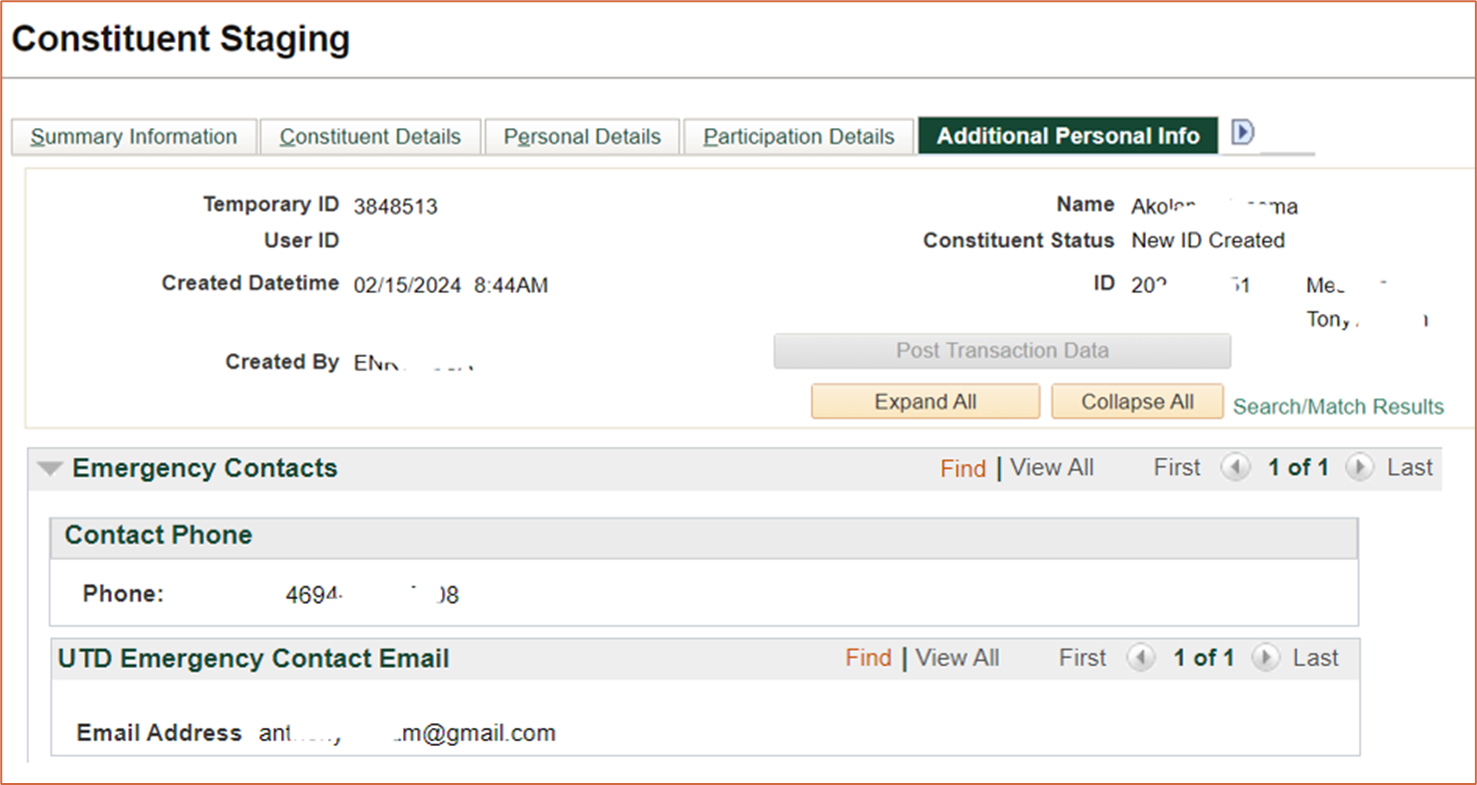Show more tabs with the arrow icon

(1243, 133)
